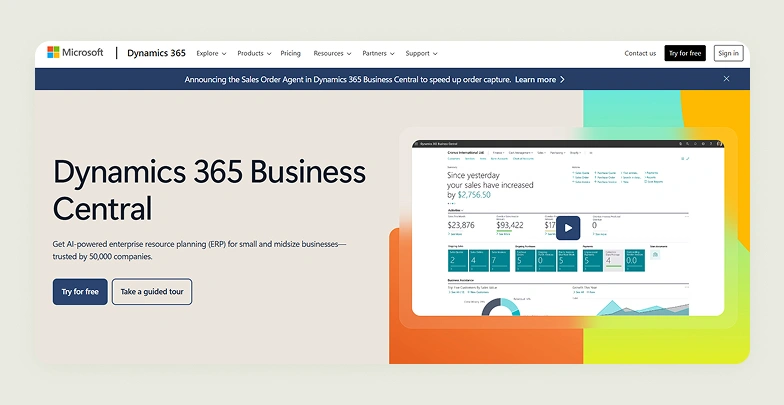Follow the Learn more announcement link
The height and width of the screenshot is (405, 784).
(x=540, y=80)
